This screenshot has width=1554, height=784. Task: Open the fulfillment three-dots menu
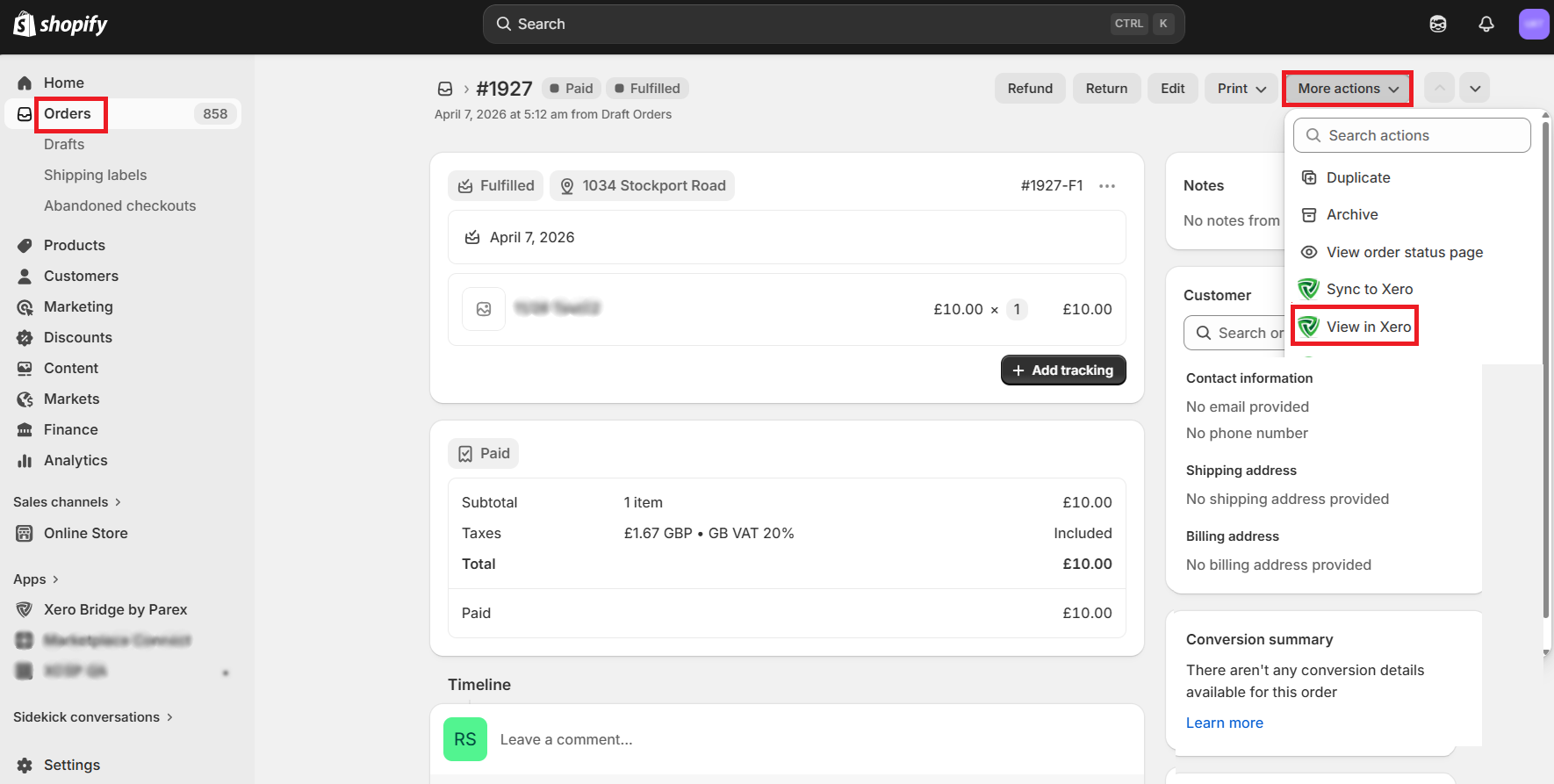click(x=1107, y=186)
